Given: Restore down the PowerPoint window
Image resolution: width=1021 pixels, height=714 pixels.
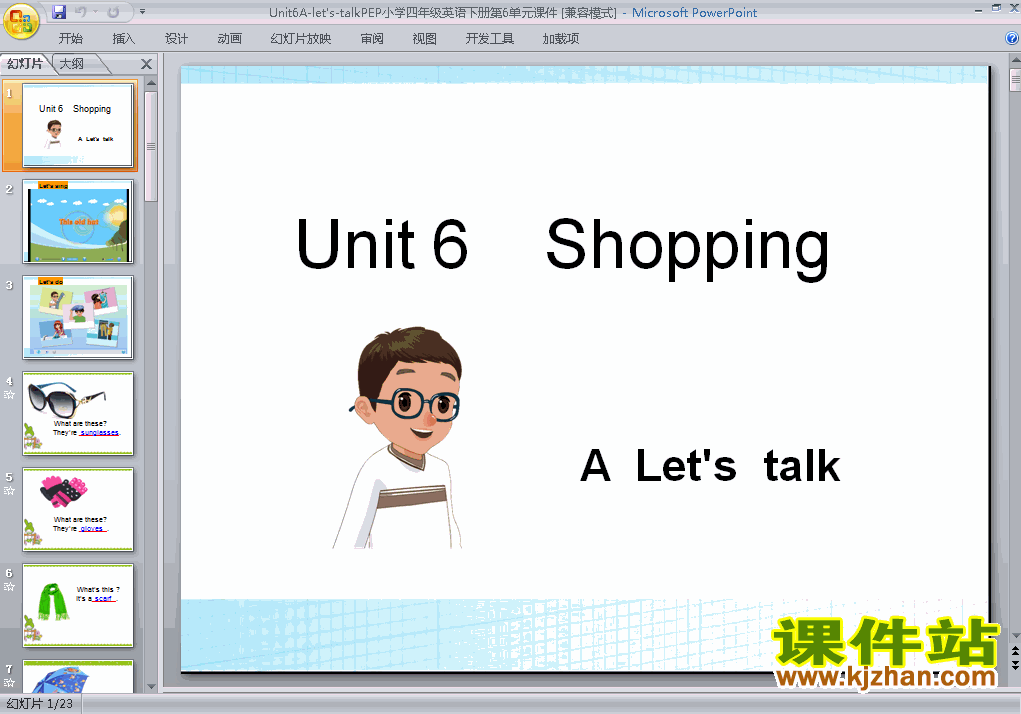Looking at the screenshot, I should point(996,9).
